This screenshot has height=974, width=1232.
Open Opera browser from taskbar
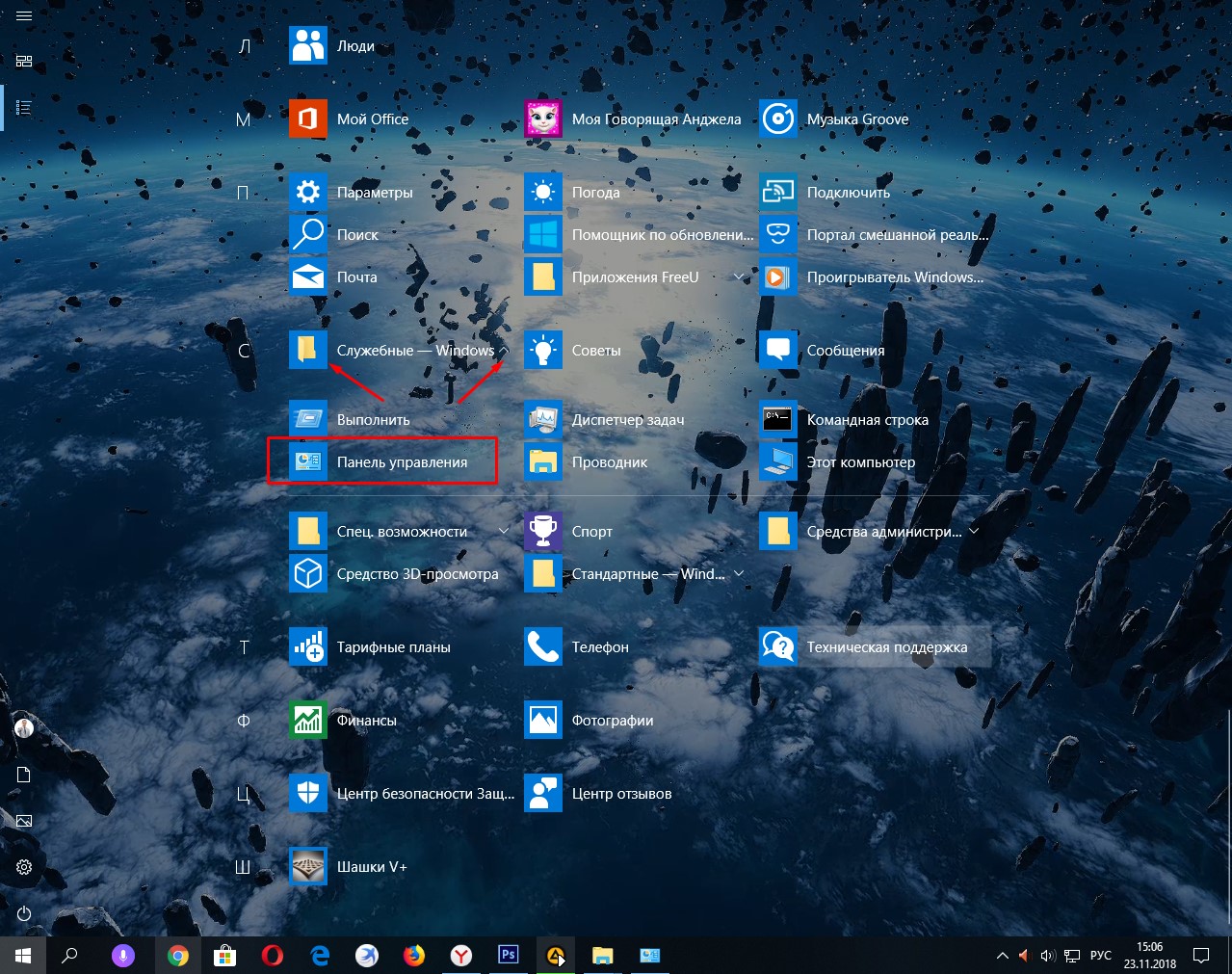(x=272, y=956)
